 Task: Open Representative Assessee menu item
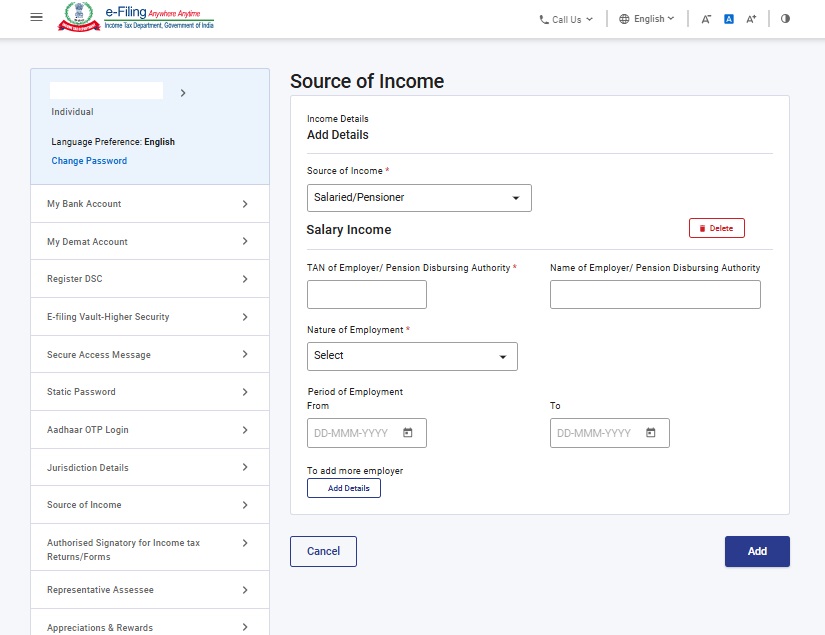pos(150,590)
